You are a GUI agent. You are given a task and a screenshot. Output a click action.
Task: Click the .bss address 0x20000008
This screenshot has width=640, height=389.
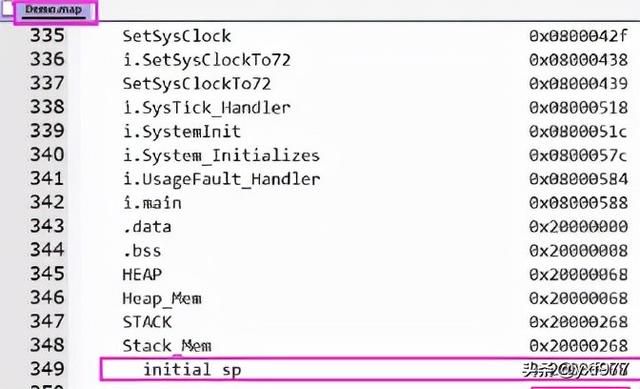(x=578, y=251)
